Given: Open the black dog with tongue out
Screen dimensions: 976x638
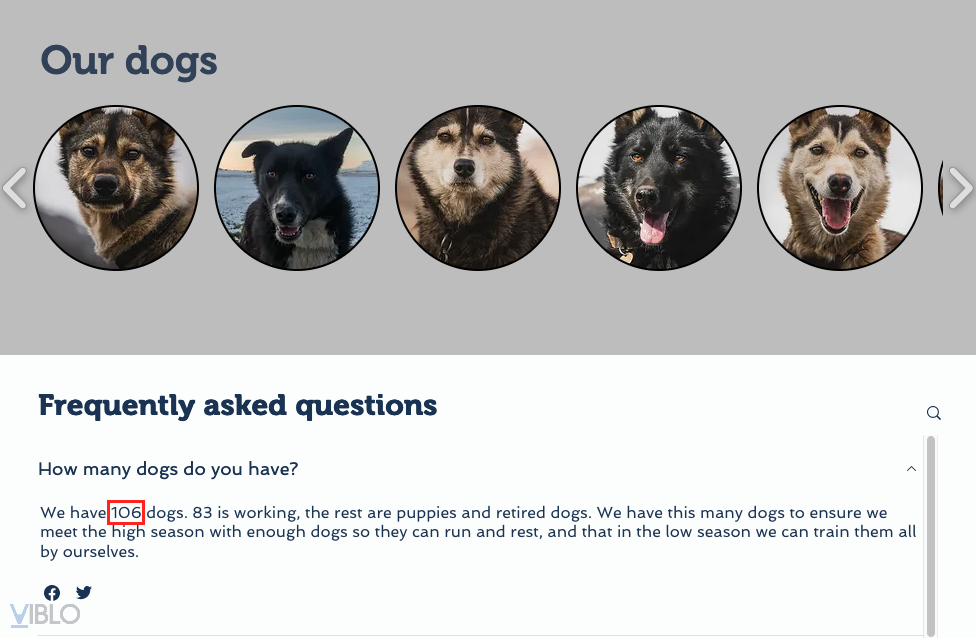Looking at the screenshot, I should pyautogui.click(x=659, y=188).
